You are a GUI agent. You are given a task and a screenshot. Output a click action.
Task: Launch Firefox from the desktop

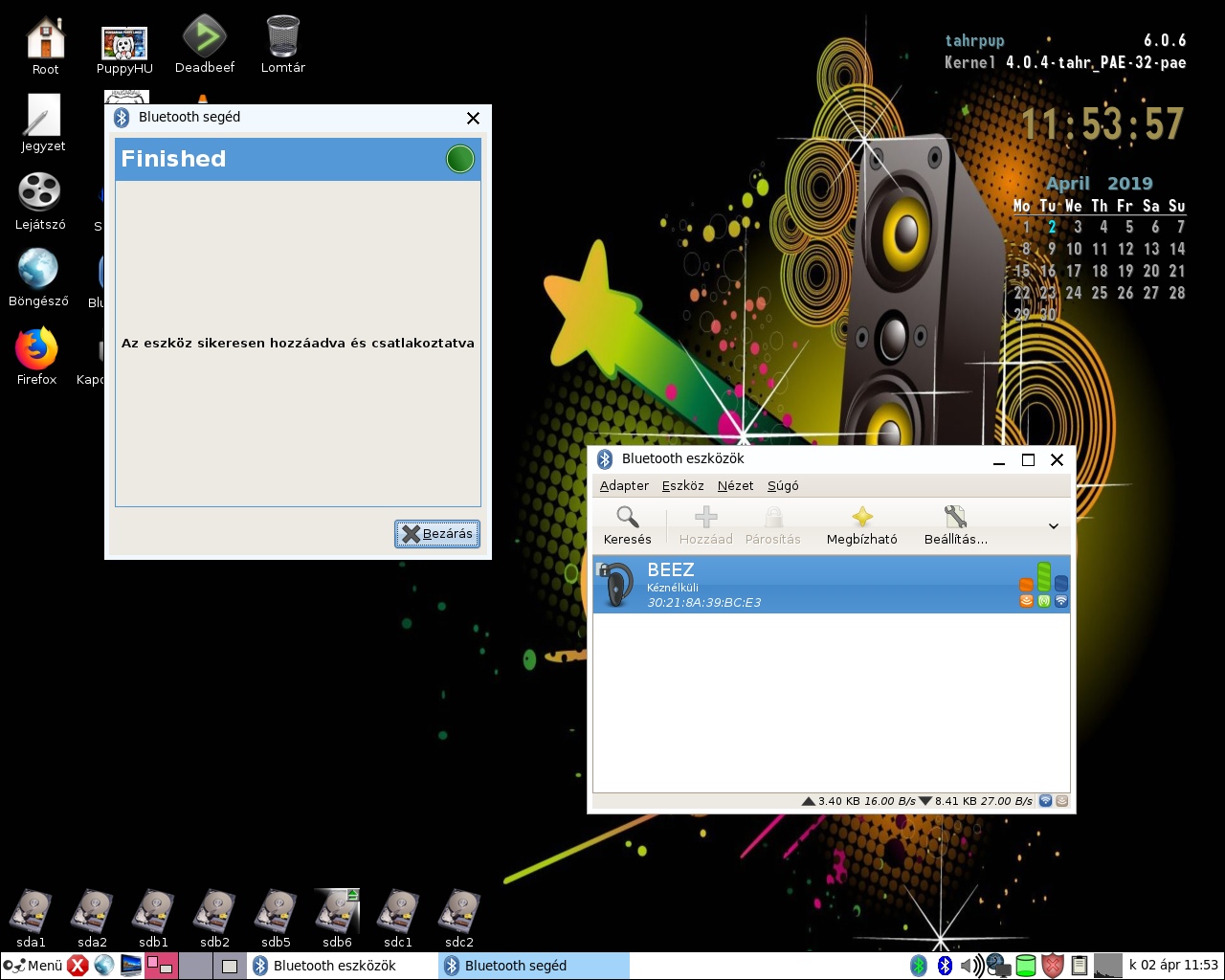(36, 357)
